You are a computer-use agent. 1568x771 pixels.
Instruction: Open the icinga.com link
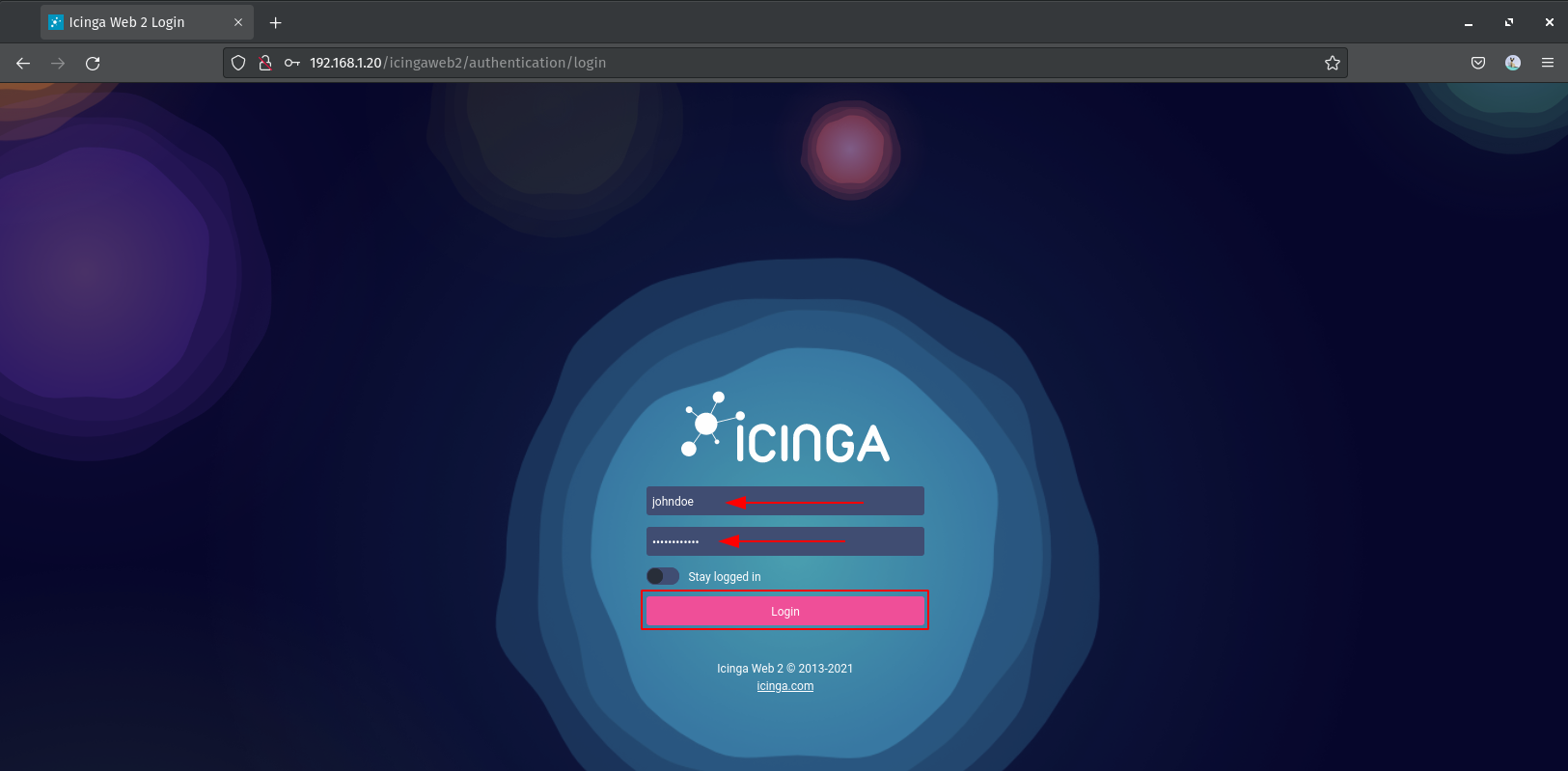point(785,686)
